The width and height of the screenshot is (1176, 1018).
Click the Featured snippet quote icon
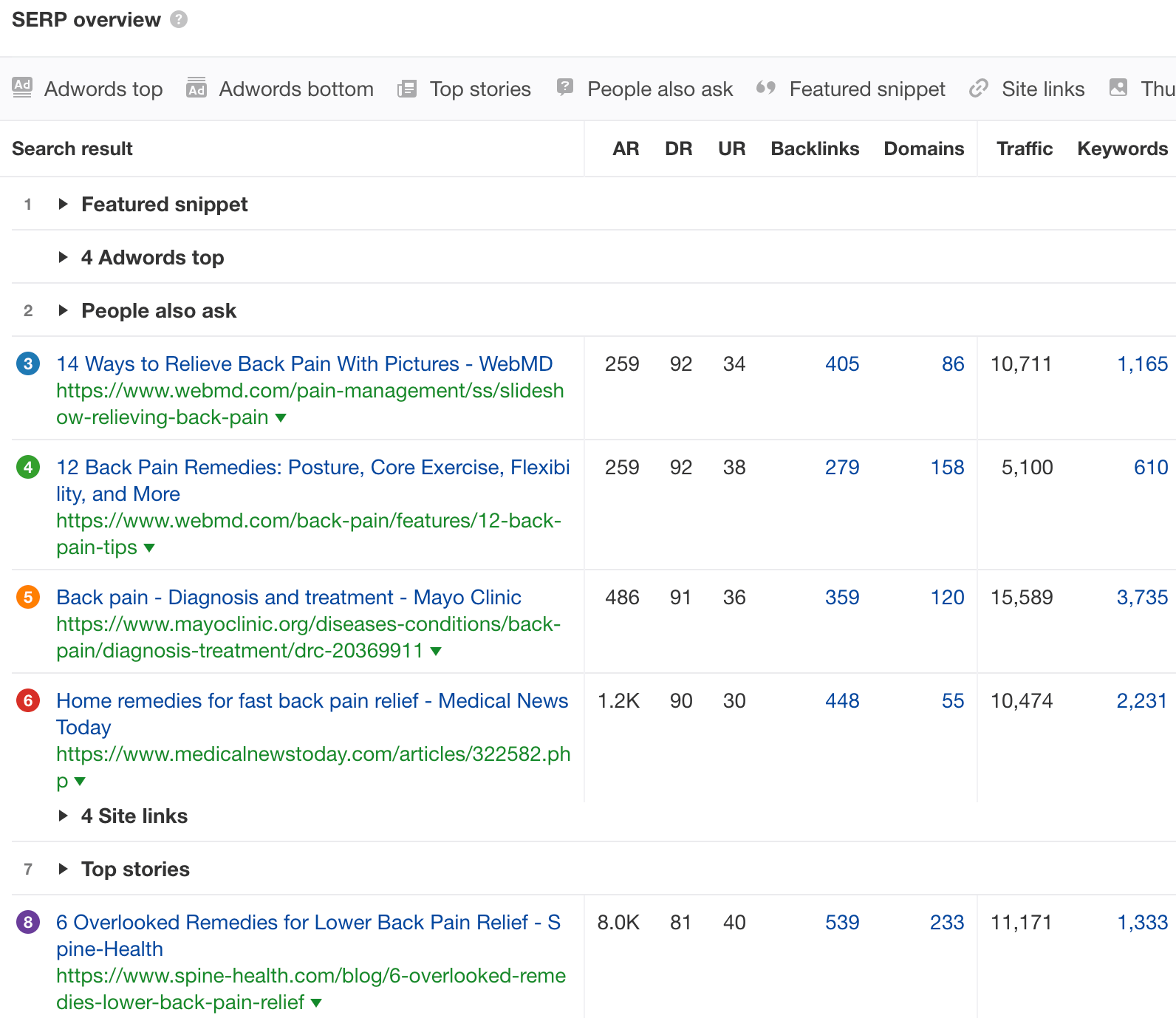tap(766, 88)
